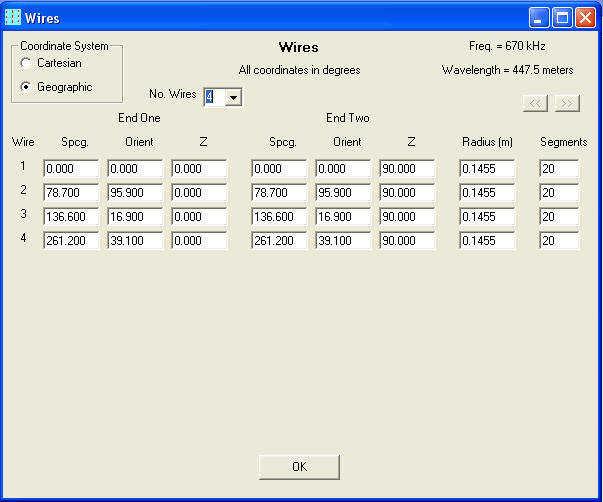The image size is (603, 502).
Task: Edit wire 4 End One Spcg. 261.200 field
Action: tap(71, 240)
